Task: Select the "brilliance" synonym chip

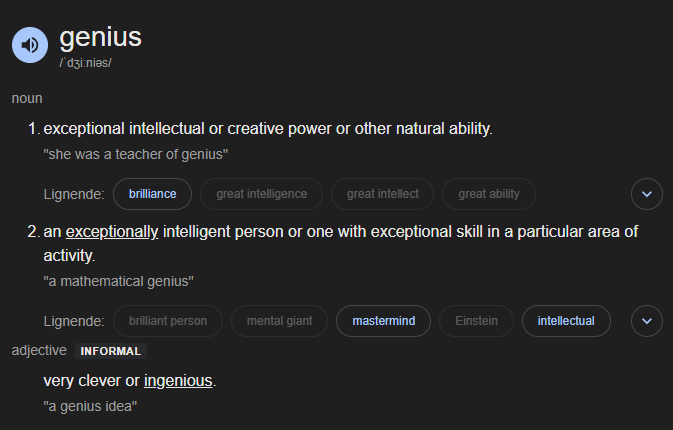Action: click(153, 193)
